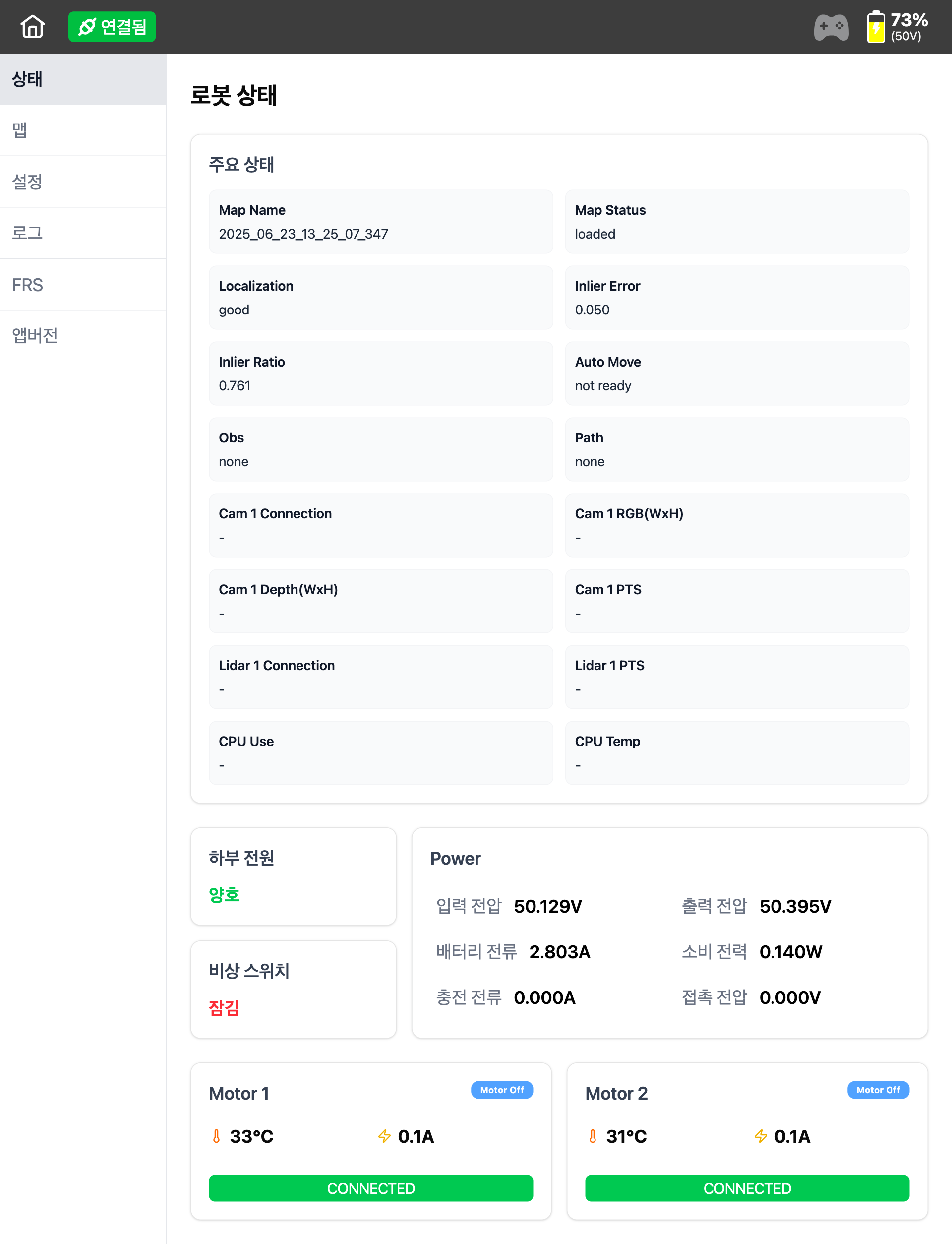Screen dimensions: 952x1244
Task: Click the 주요 상태 section title
Action: coord(241,164)
